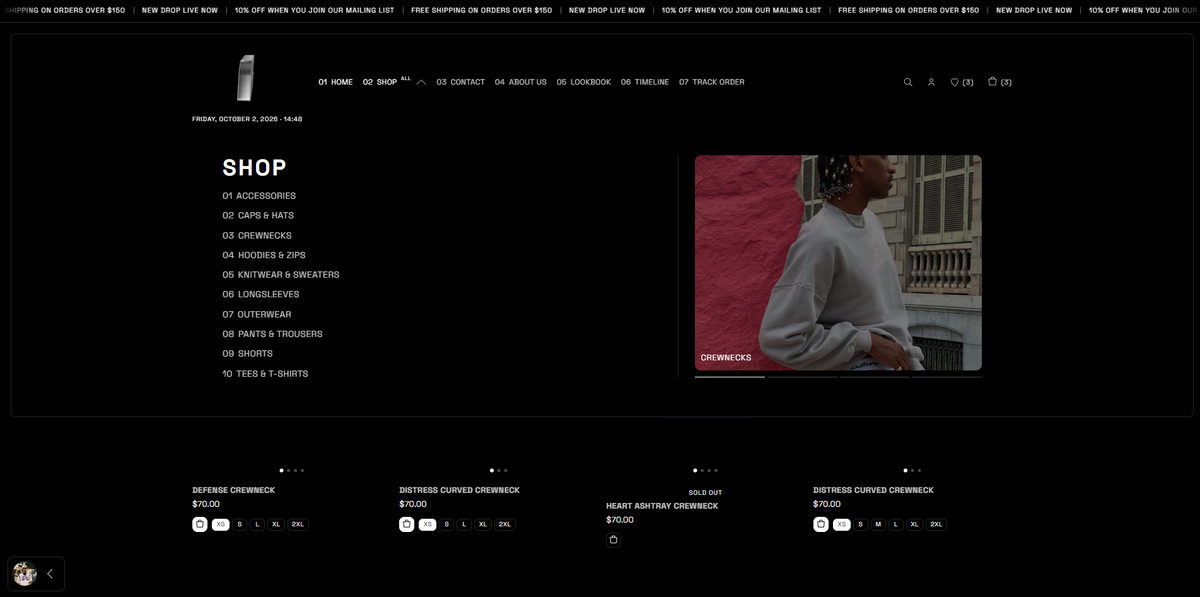Click the bag icon under Heart Ashtray Crewneck
The height and width of the screenshot is (597, 1200).
(x=613, y=540)
